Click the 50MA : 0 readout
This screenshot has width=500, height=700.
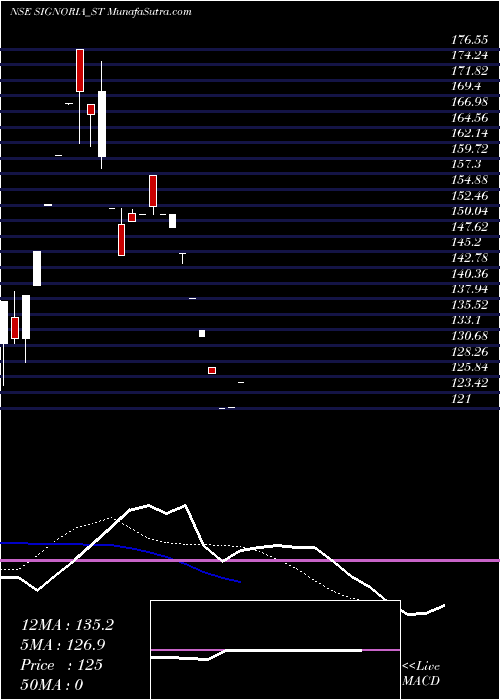[x=52, y=685]
